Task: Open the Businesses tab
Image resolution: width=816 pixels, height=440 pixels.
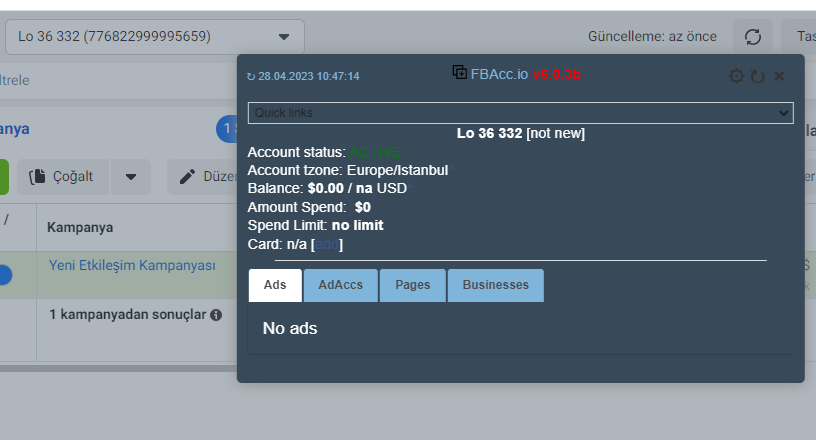Action: click(495, 285)
